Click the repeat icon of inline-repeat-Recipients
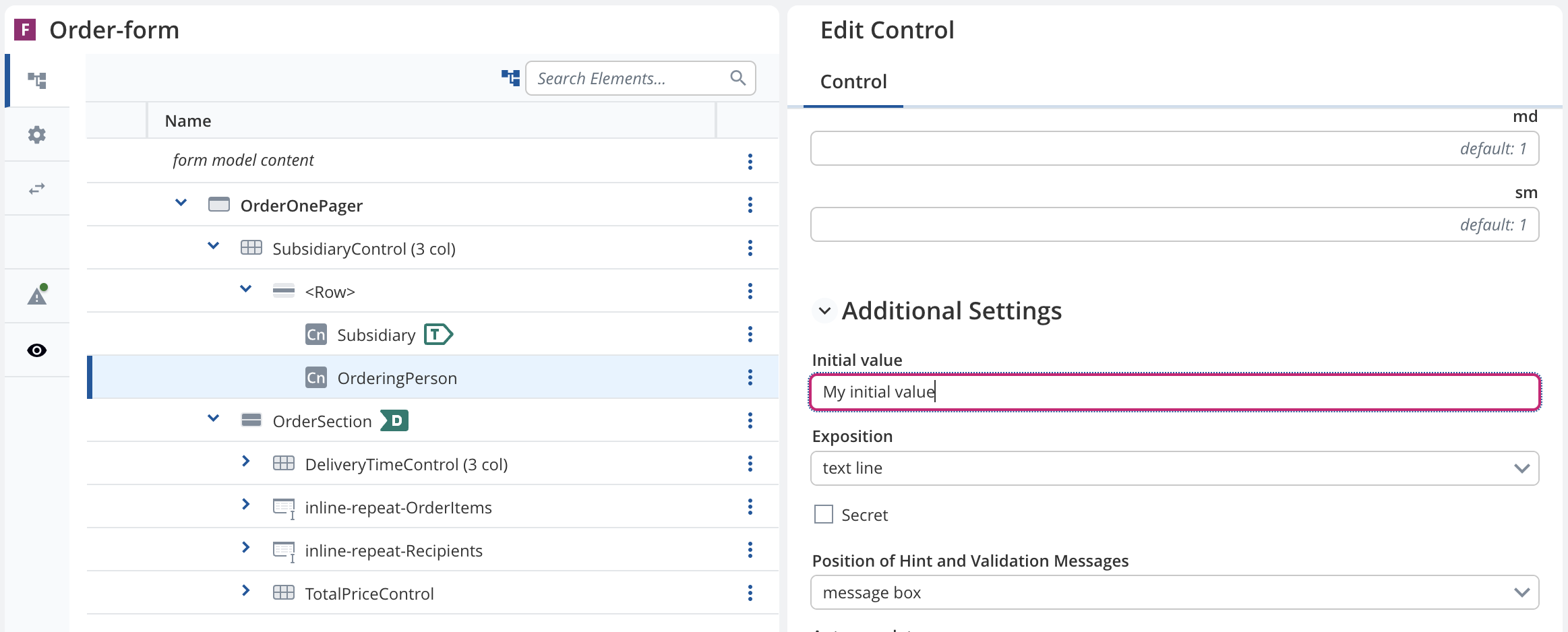This screenshot has height=632, width=1568. (284, 552)
